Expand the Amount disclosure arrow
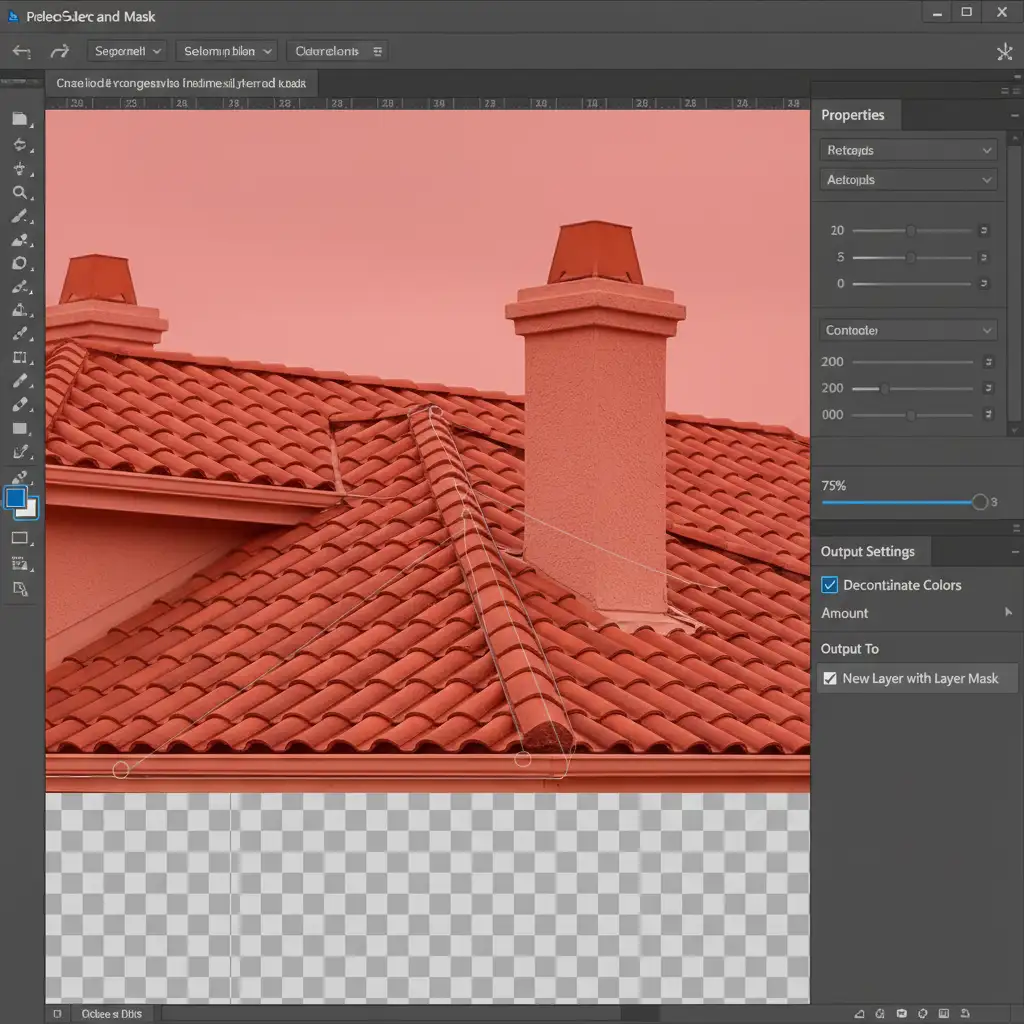The image size is (1024, 1024). click(x=1008, y=612)
